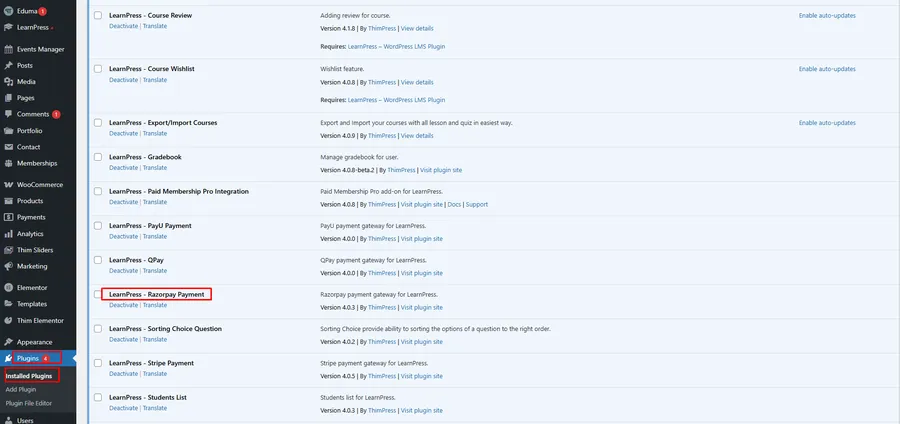Image resolution: width=900 pixels, height=424 pixels.
Task: Click the Posts pushpin icon in sidebar
Action: [9, 65]
